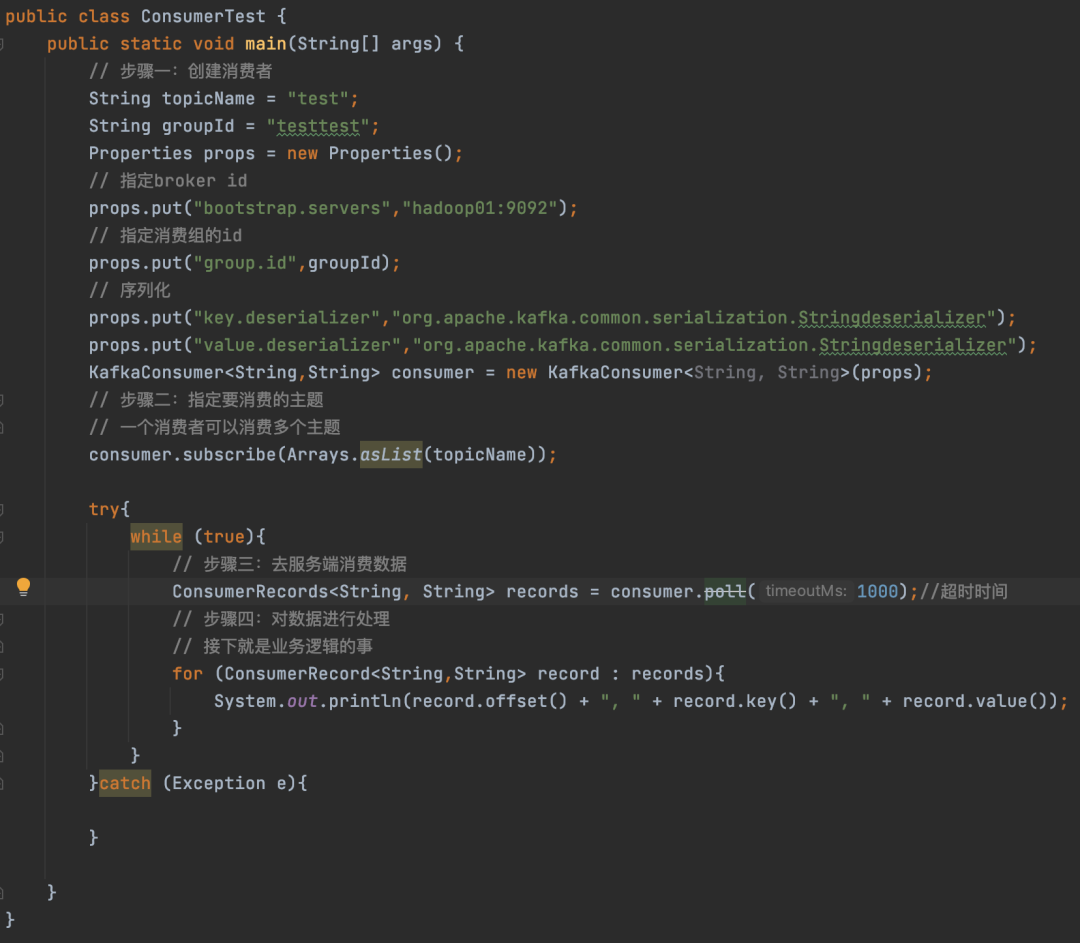Click the struck-through poll method
1080x943 pixels.
[725, 592]
